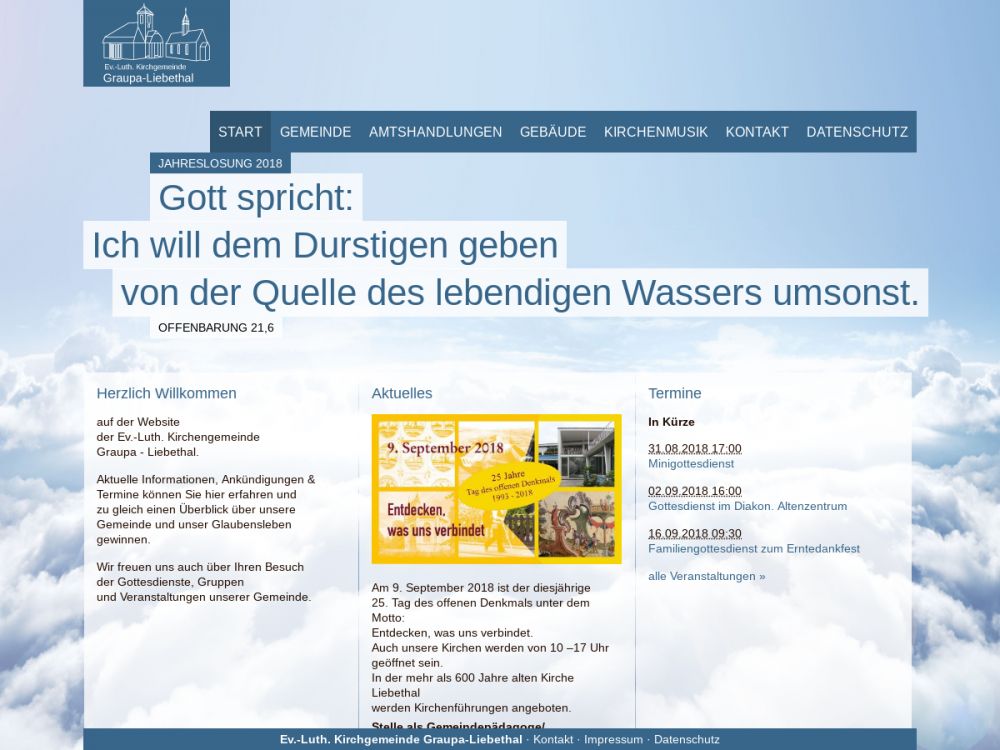Click the Tag des offenen Denkmals banner
This screenshot has width=1000, height=750.
[496, 489]
